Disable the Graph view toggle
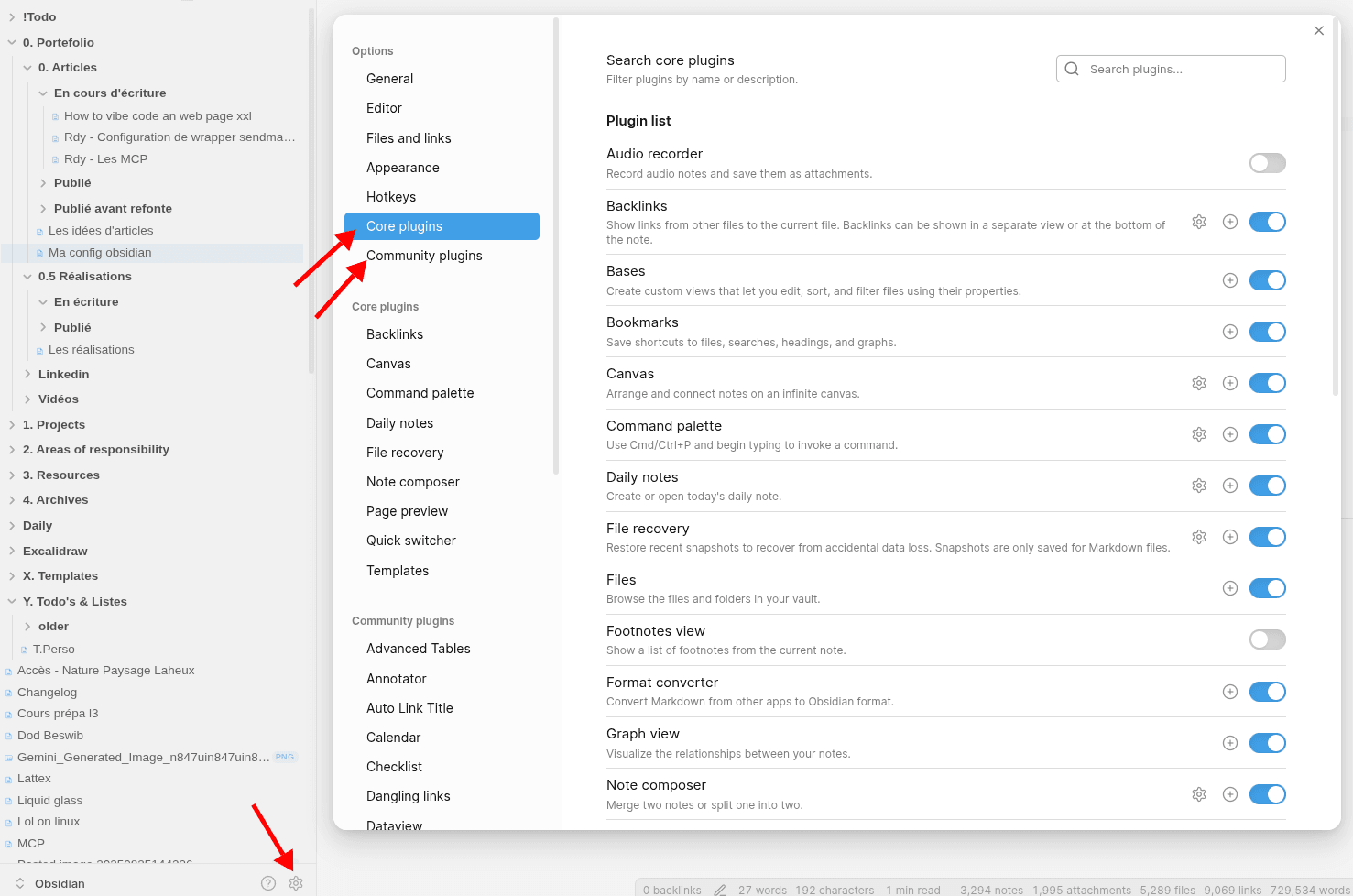 click(x=1267, y=743)
